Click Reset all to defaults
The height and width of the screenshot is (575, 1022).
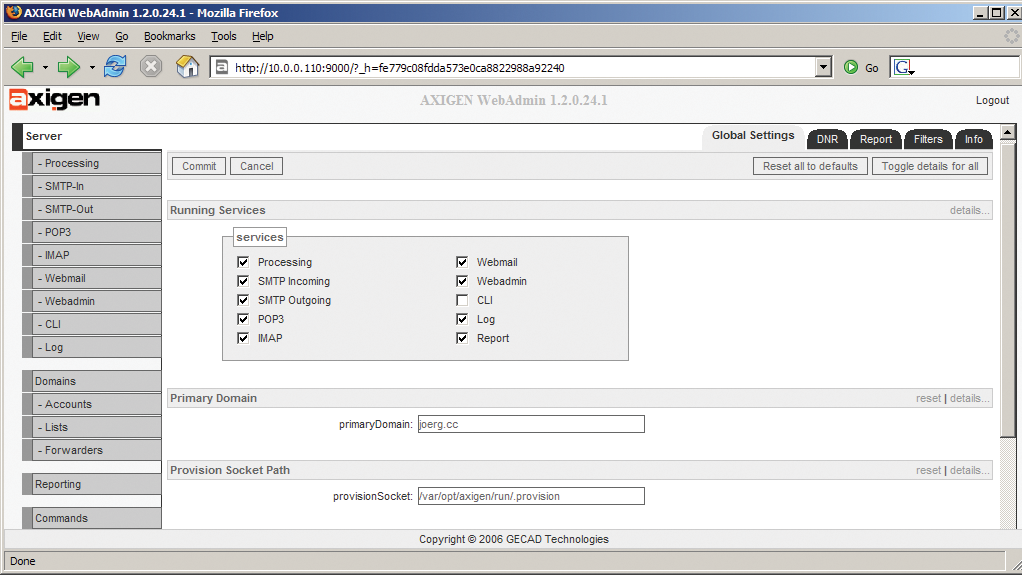click(x=810, y=166)
